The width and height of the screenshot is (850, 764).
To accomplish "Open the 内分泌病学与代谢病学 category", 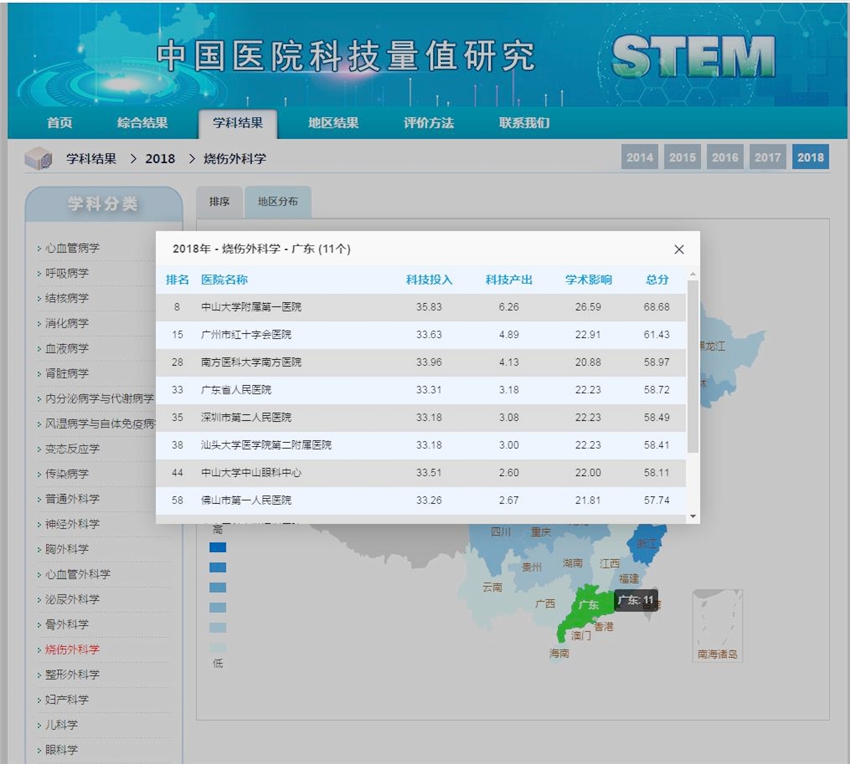I will point(99,399).
